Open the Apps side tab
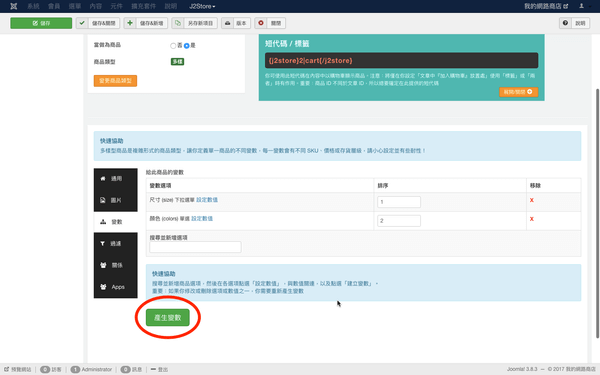 click(116, 287)
